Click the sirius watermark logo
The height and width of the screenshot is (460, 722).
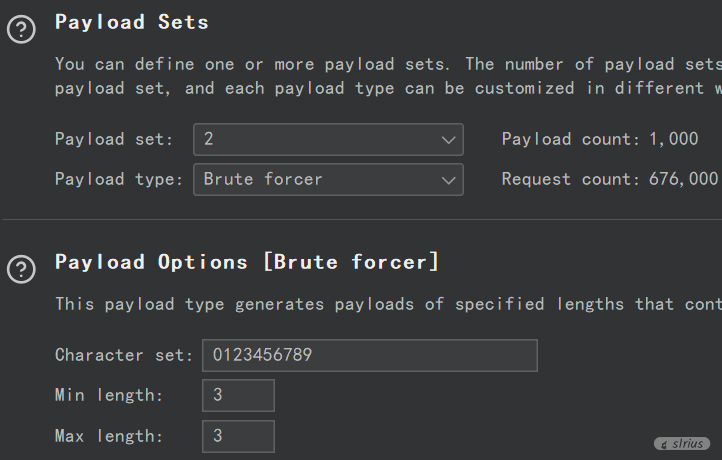[682, 443]
